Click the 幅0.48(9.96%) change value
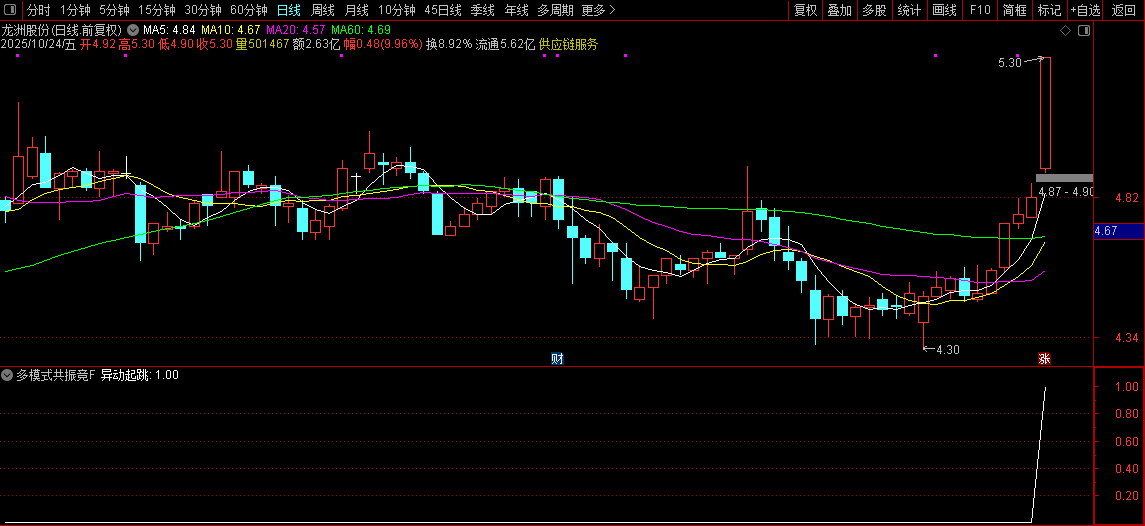 (383, 45)
